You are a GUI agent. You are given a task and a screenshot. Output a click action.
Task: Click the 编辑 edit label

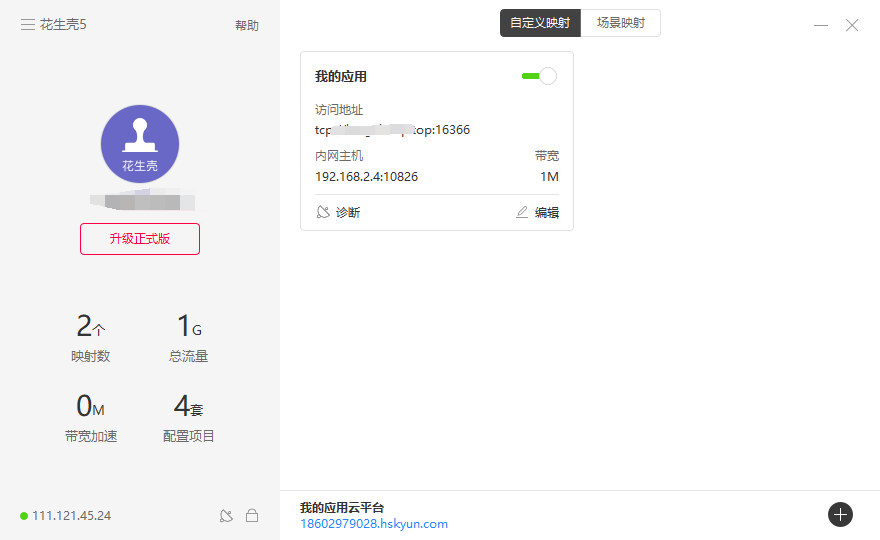(x=547, y=212)
